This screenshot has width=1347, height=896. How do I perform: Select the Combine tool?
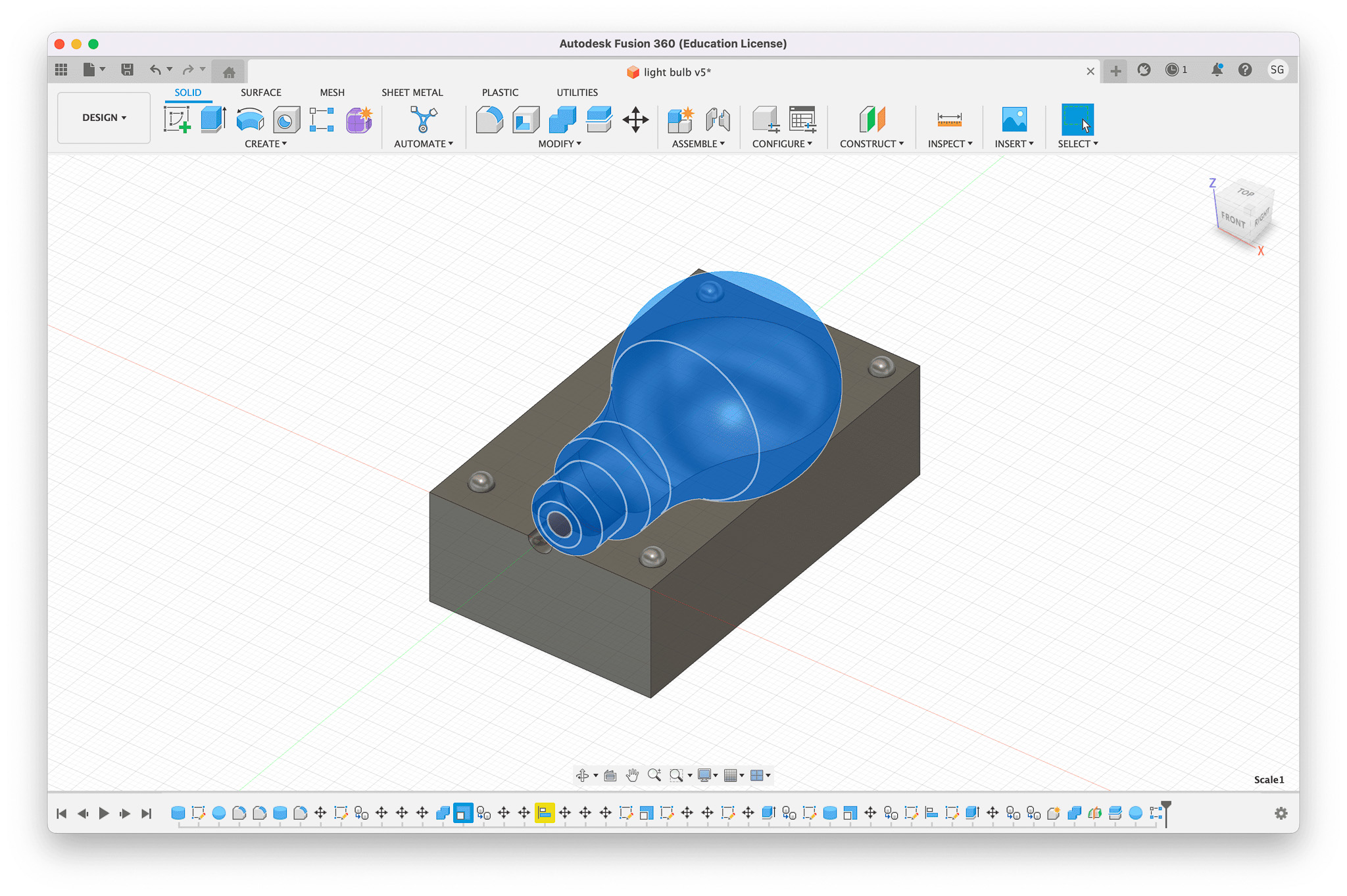pyautogui.click(x=562, y=120)
